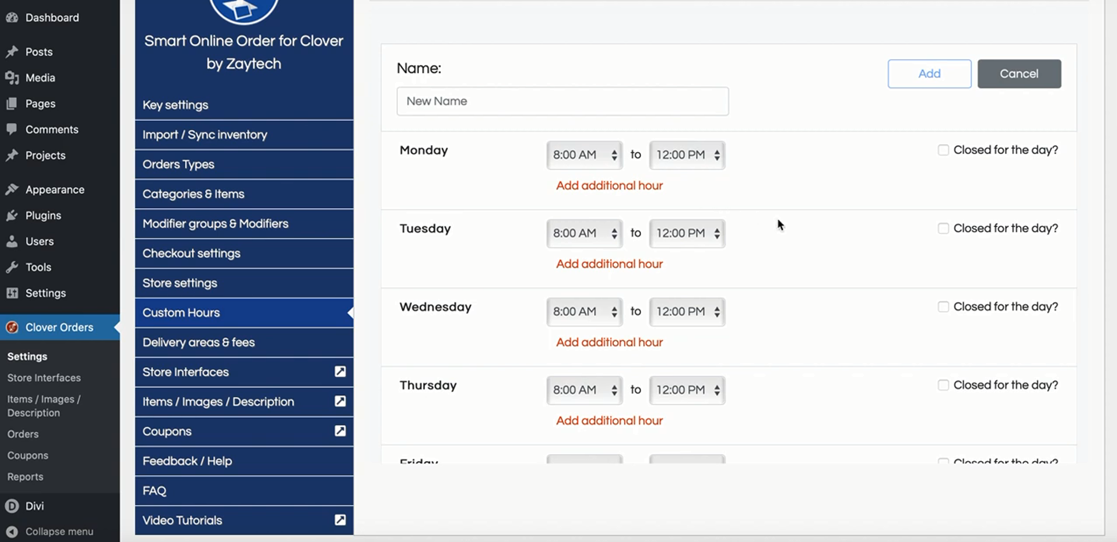Click the Cancel button
Image resolution: width=1117 pixels, height=542 pixels.
click(x=1019, y=74)
